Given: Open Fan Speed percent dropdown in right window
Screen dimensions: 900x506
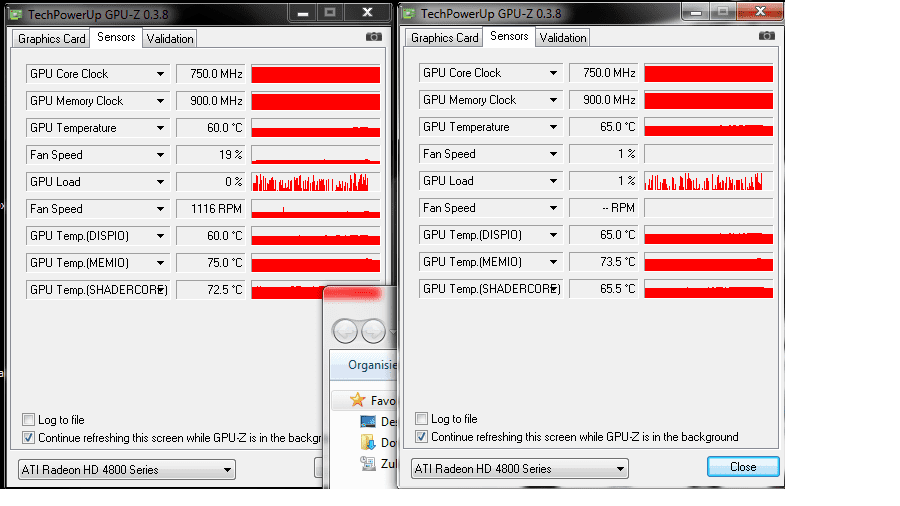Looking at the screenshot, I should click(553, 154).
